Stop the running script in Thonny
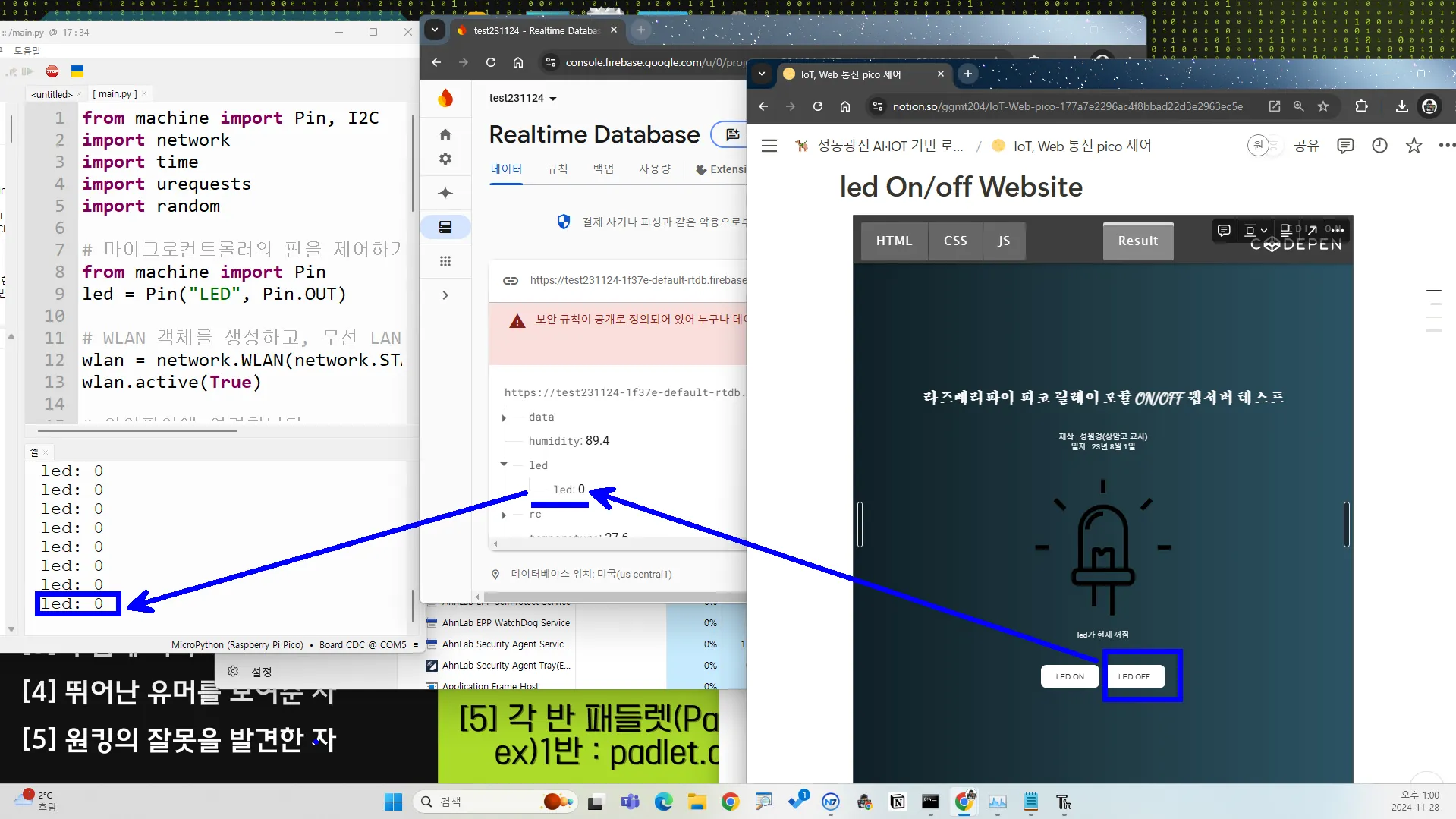Image resolution: width=1456 pixels, height=819 pixels. (x=52, y=71)
